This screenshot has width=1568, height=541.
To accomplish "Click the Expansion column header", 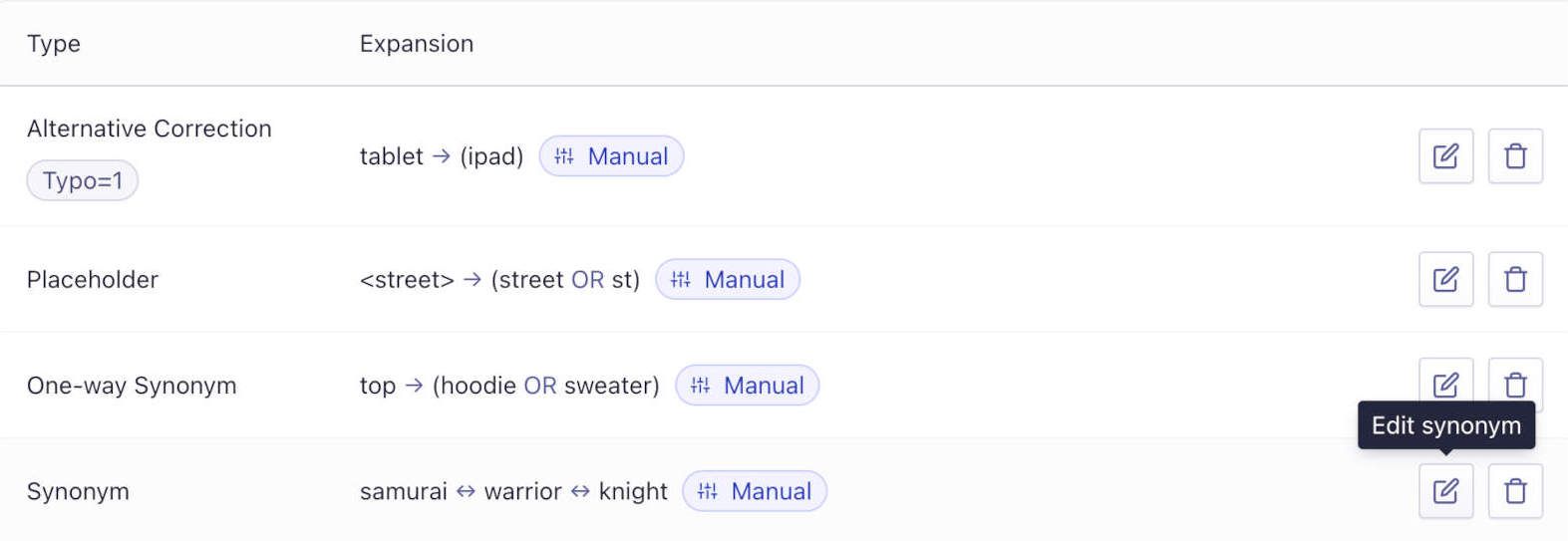I will point(417,44).
